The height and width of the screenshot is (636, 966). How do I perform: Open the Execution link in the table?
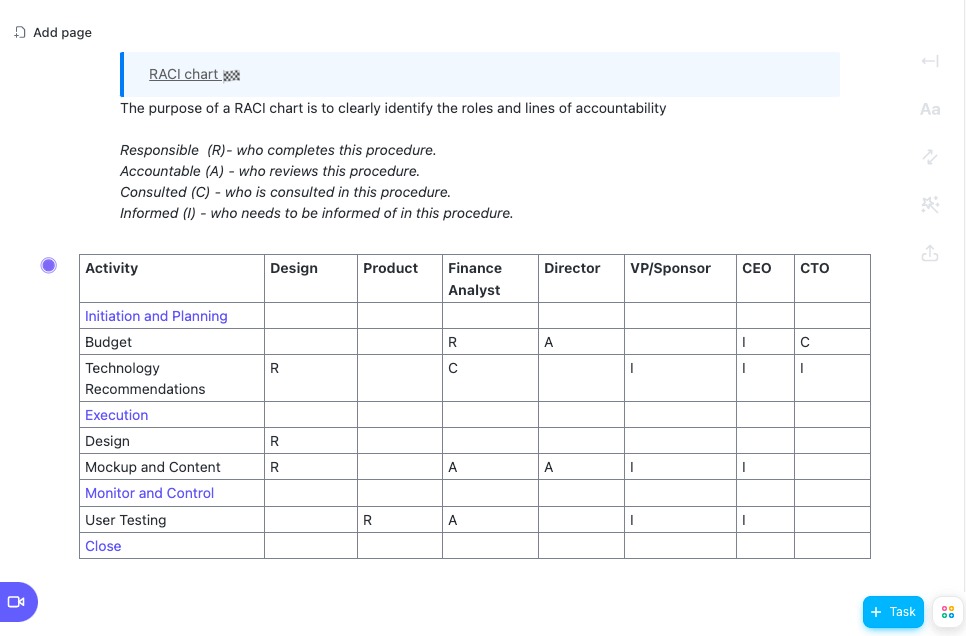tap(116, 415)
